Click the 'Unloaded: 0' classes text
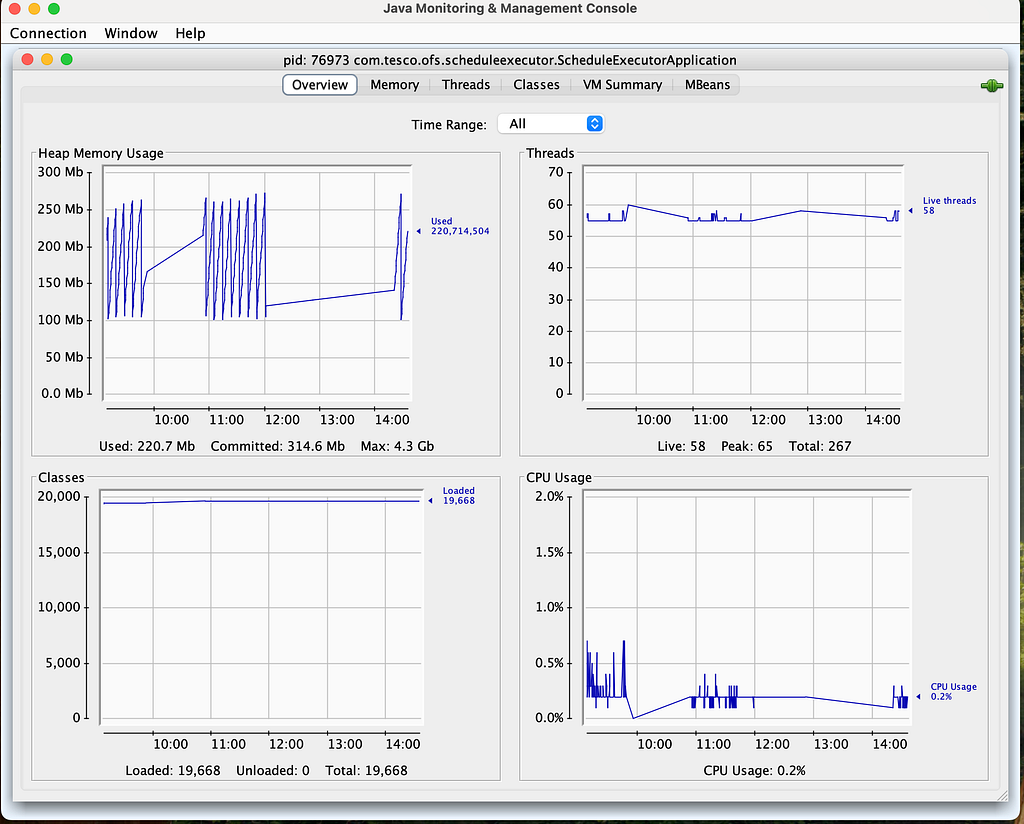 coord(272,770)
